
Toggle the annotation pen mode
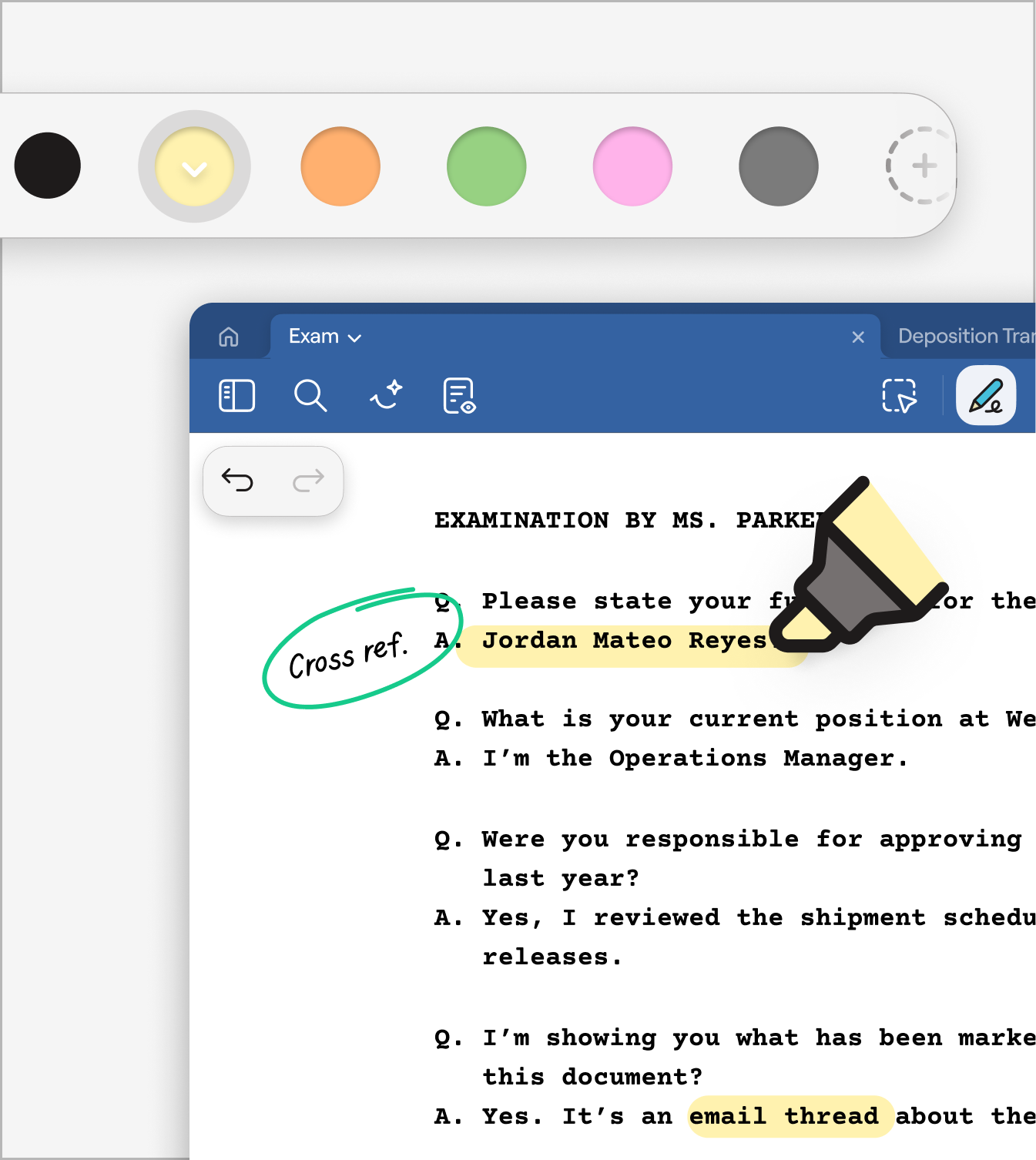coord(986,396)
